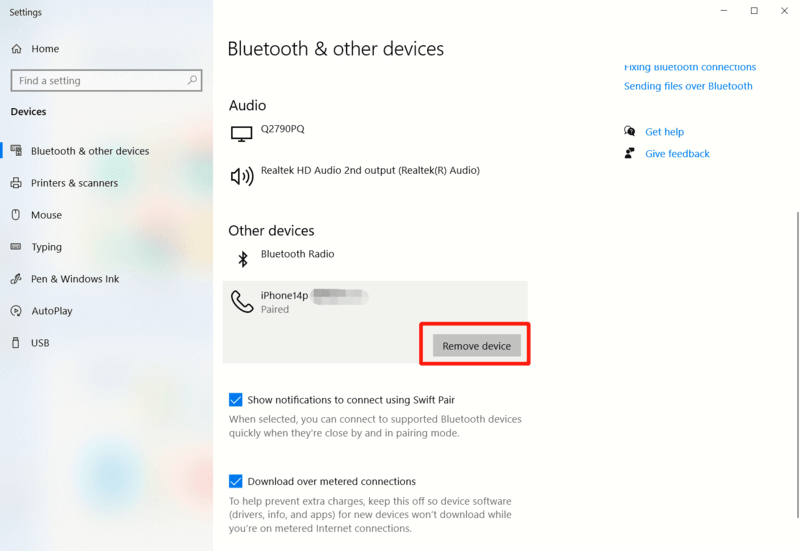Select the Printers & scanners printer icon
The image size is (800, 551).
tap(16, 183)
